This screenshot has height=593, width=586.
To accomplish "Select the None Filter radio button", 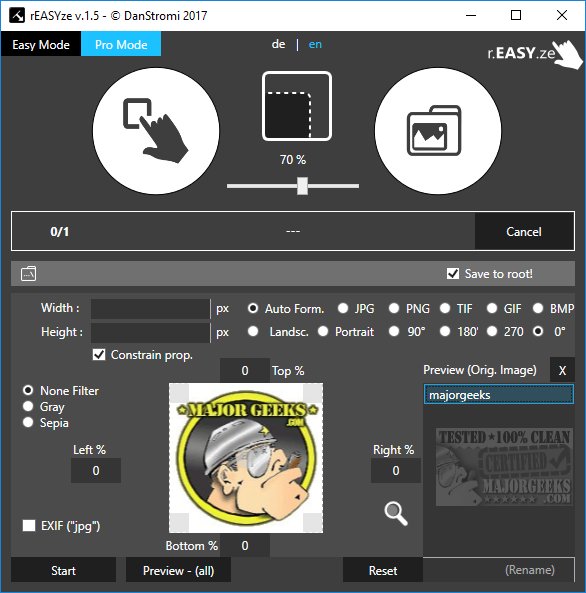I will click(x=28, y=390).
